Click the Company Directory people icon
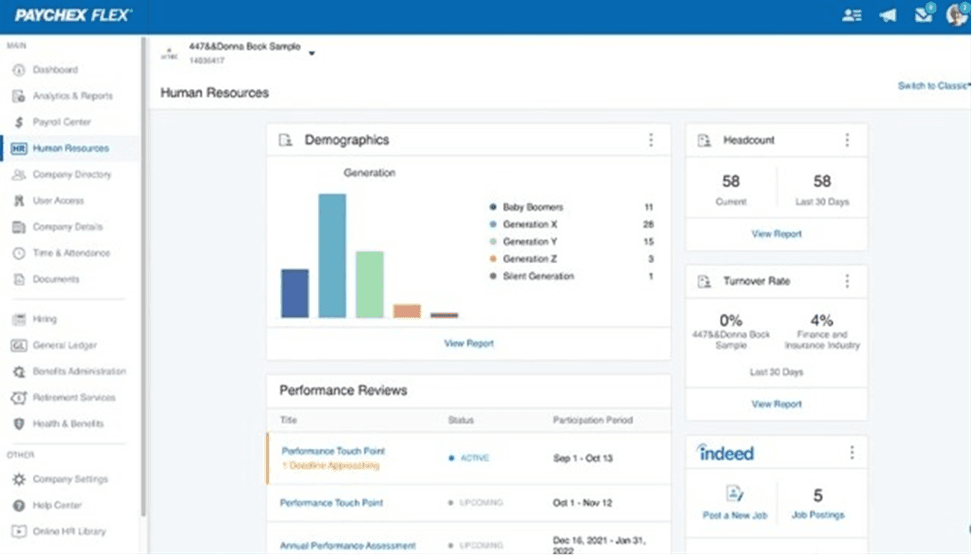Image resolution: width=979 pixels, height=558 pixels. (x=19, y=175)
